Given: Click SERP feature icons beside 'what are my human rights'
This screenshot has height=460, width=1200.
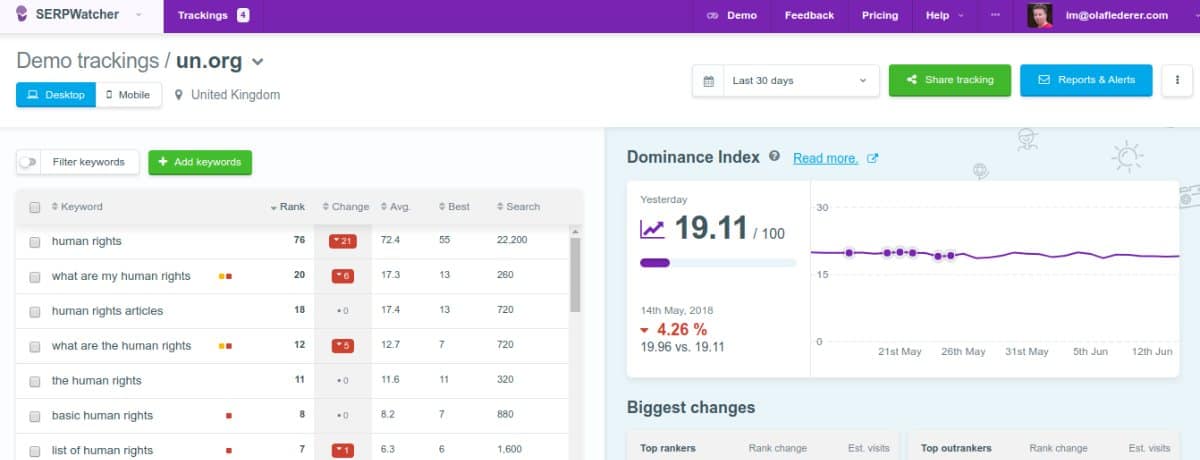Looking at the screenshot, I should pyautogui.click(x=225, y=276).
